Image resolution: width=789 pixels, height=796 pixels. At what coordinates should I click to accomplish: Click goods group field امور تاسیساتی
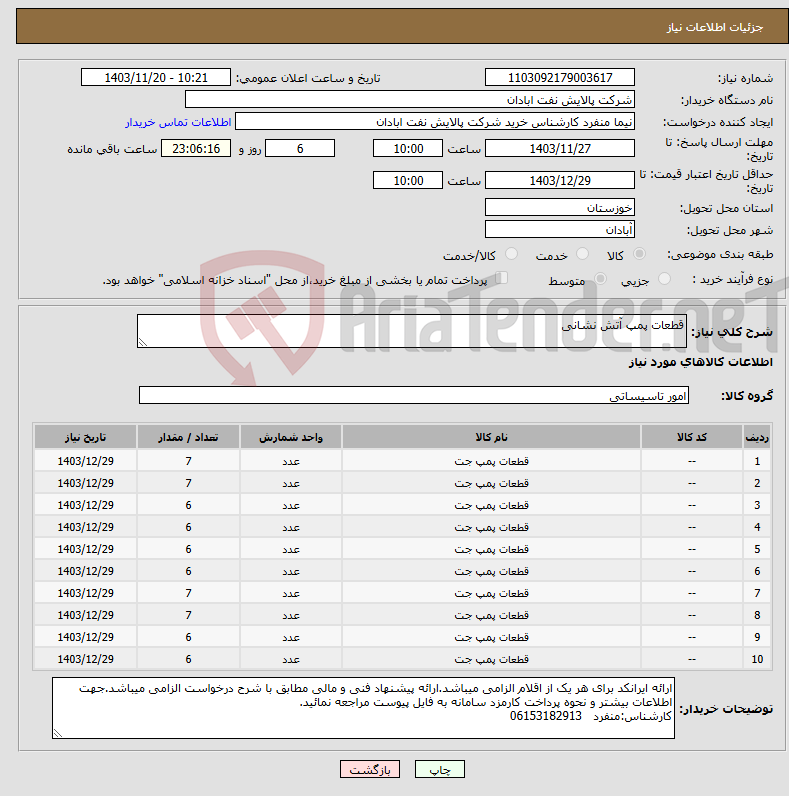414,395
